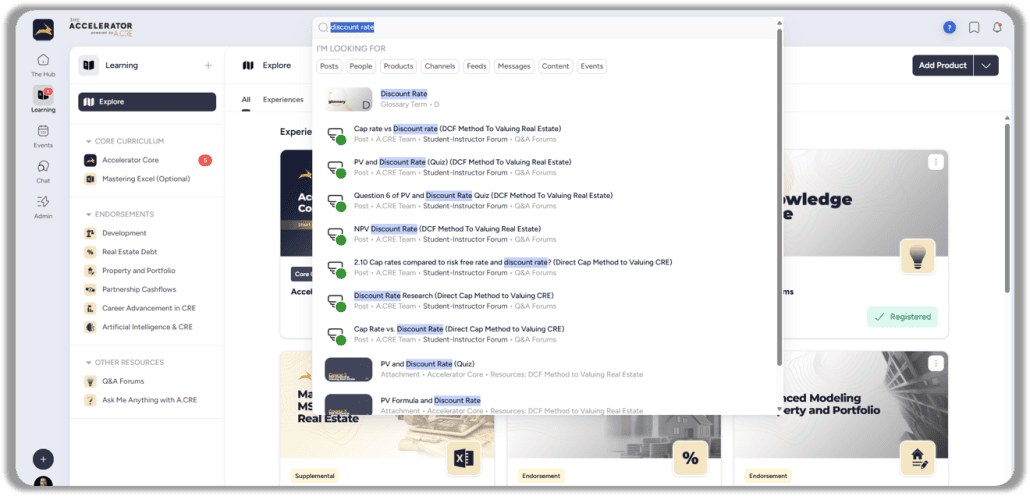Open the Events calendar icon
1030x496 pixels.
click(x=43, y=135)
